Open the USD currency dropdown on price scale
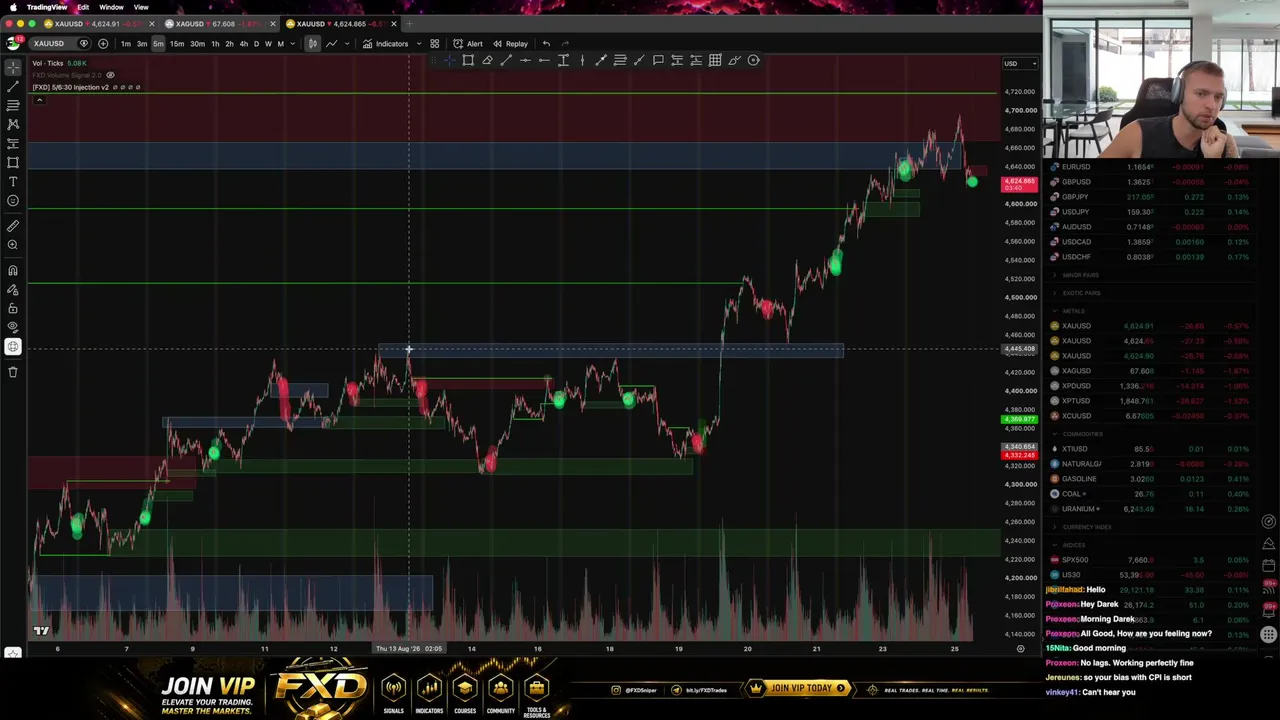Image resolution: width=1280 pixels, height=720 pixels. tap(1020, 64)
